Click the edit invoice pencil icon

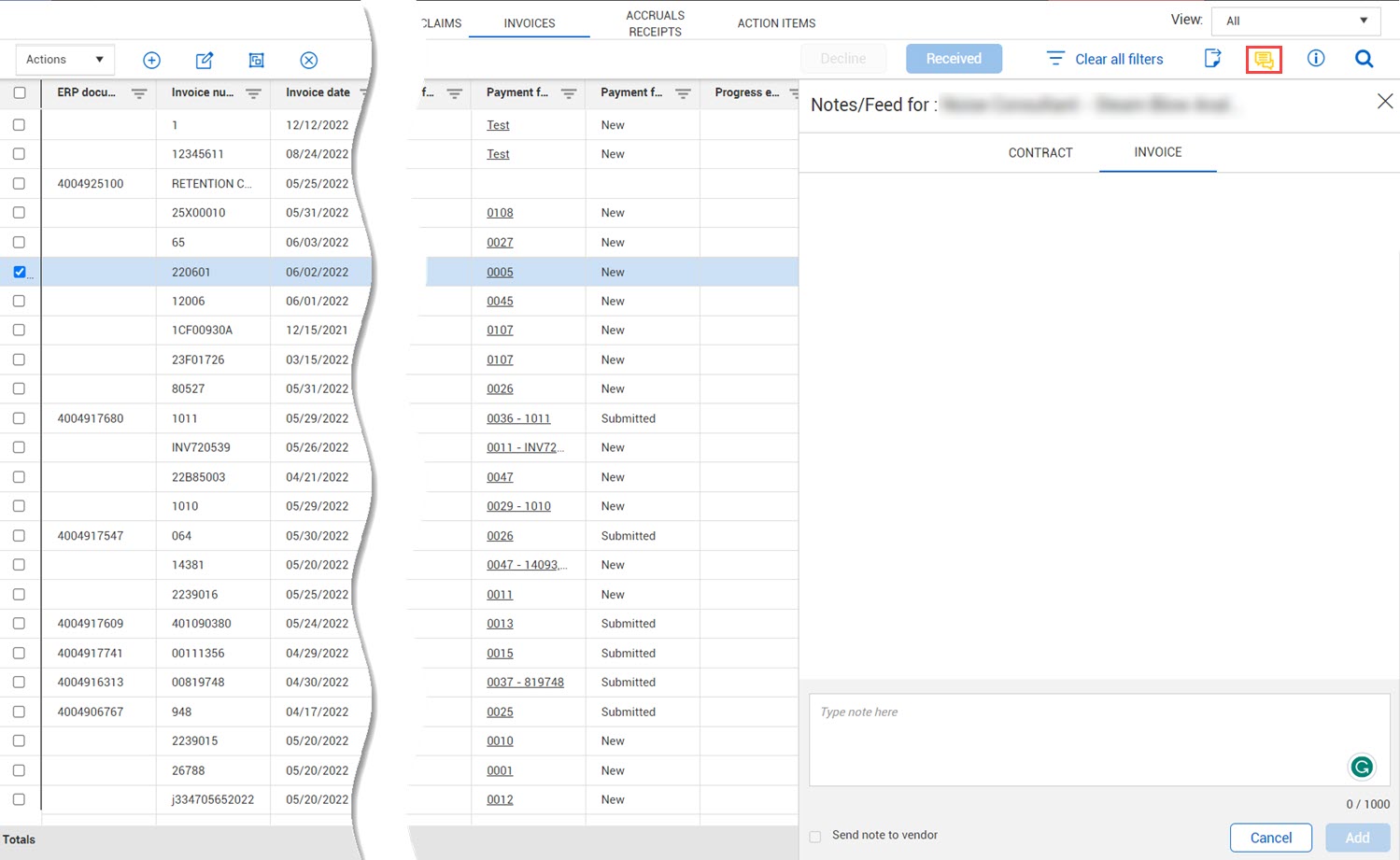pyautogui.click(x=204, y=61)
